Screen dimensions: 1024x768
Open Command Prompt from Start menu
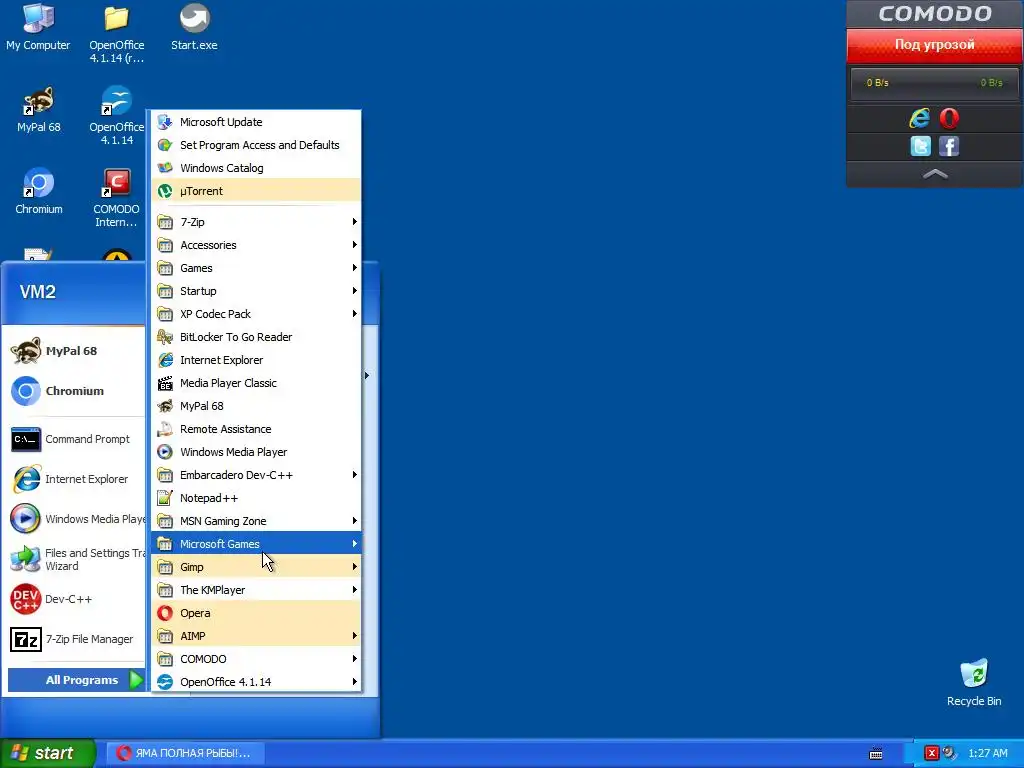click(76, 440)
